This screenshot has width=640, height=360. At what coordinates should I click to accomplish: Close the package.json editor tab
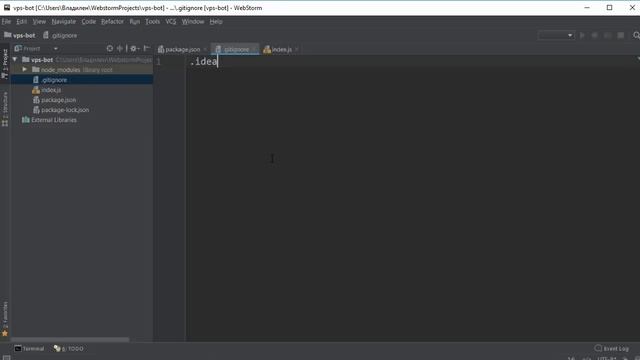205,49
